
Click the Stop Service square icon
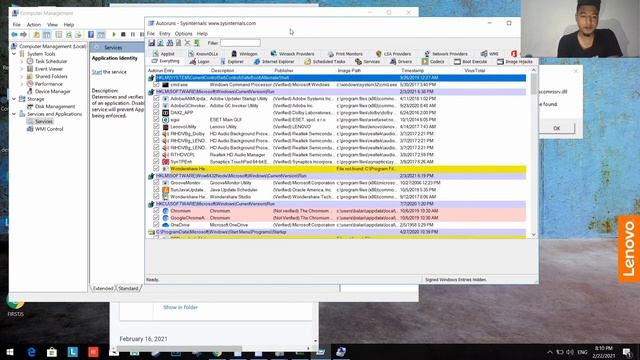[x=123, y=35]
